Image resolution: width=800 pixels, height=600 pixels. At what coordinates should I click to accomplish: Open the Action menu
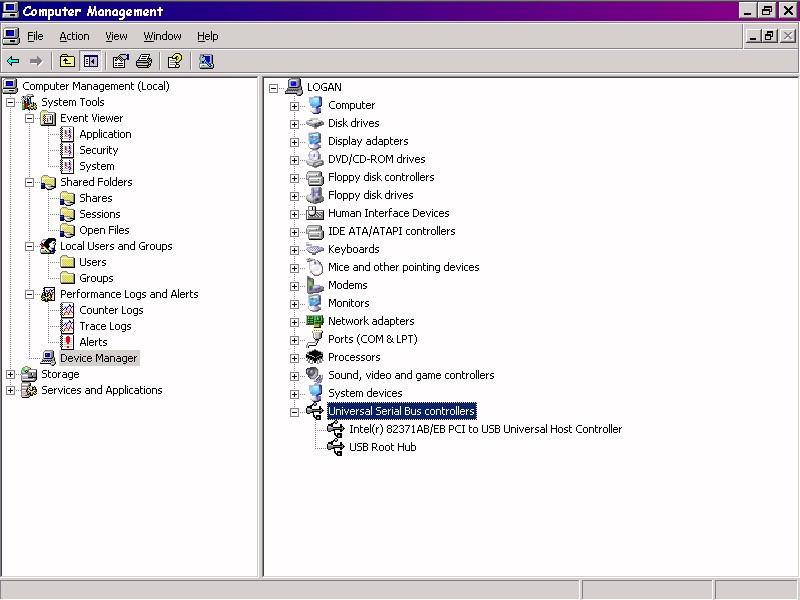tap(74, 36)
